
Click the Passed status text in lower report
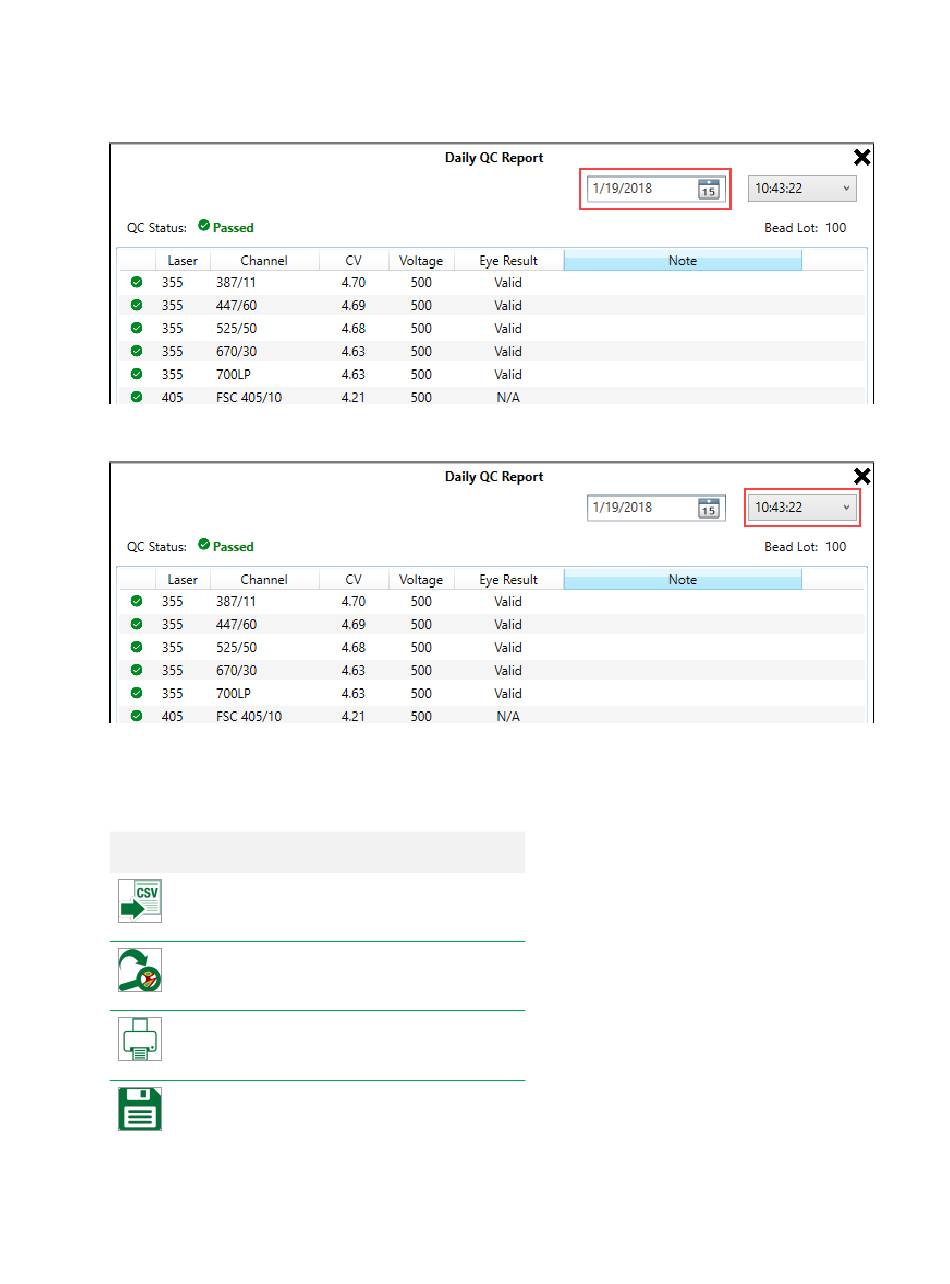233,546
